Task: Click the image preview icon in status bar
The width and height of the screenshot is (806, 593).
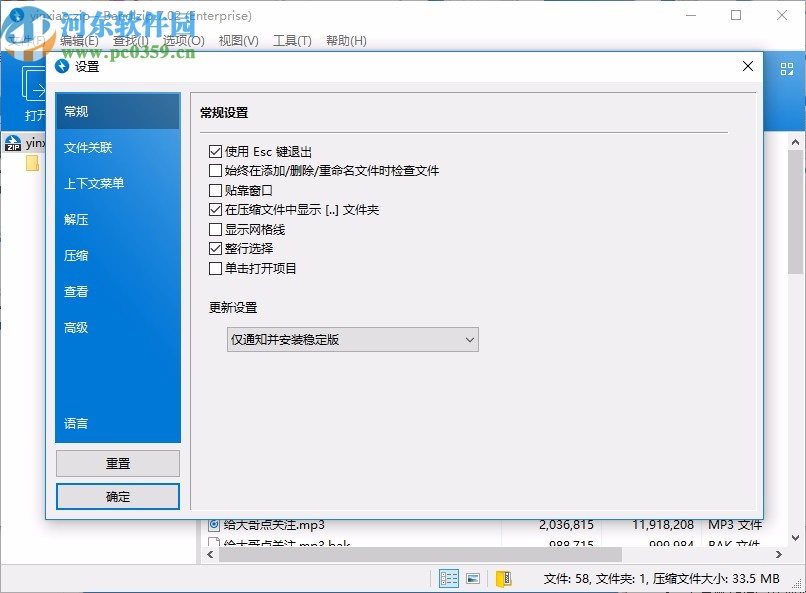Action: [473, 578]
